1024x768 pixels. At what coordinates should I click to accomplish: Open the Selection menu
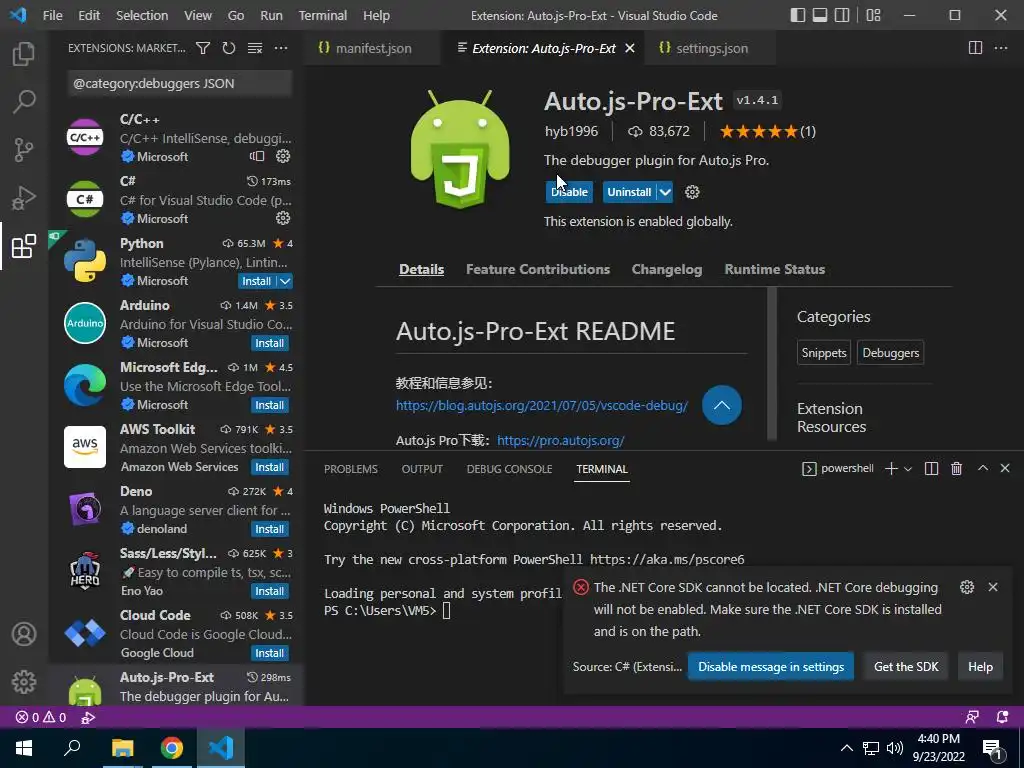[142, 15]
